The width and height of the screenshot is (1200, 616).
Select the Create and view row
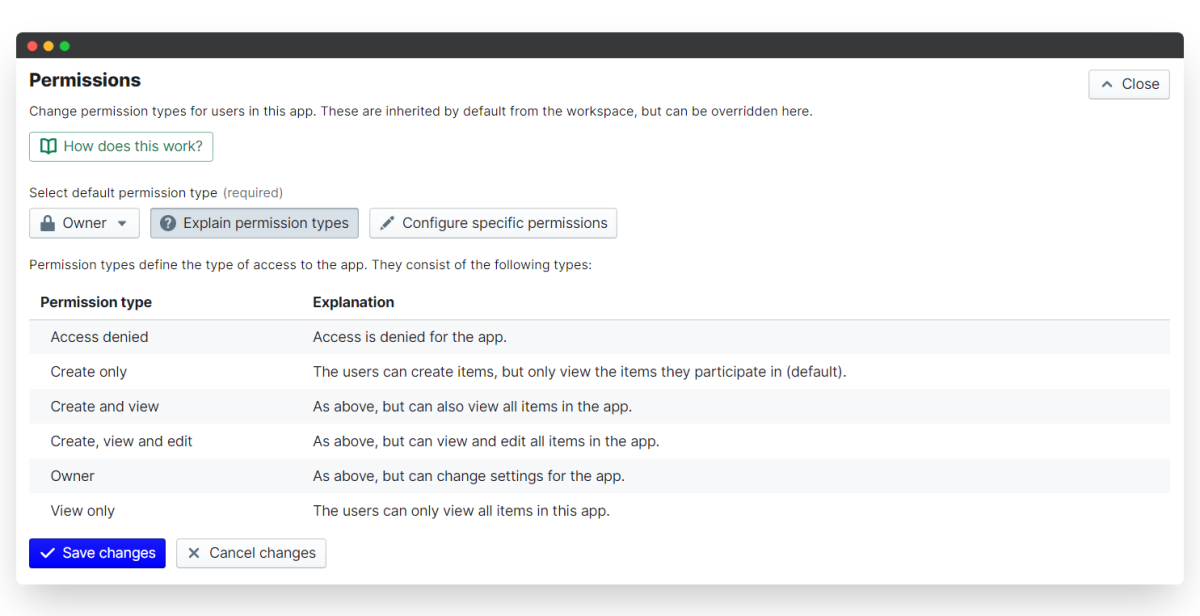click(599, 406)
